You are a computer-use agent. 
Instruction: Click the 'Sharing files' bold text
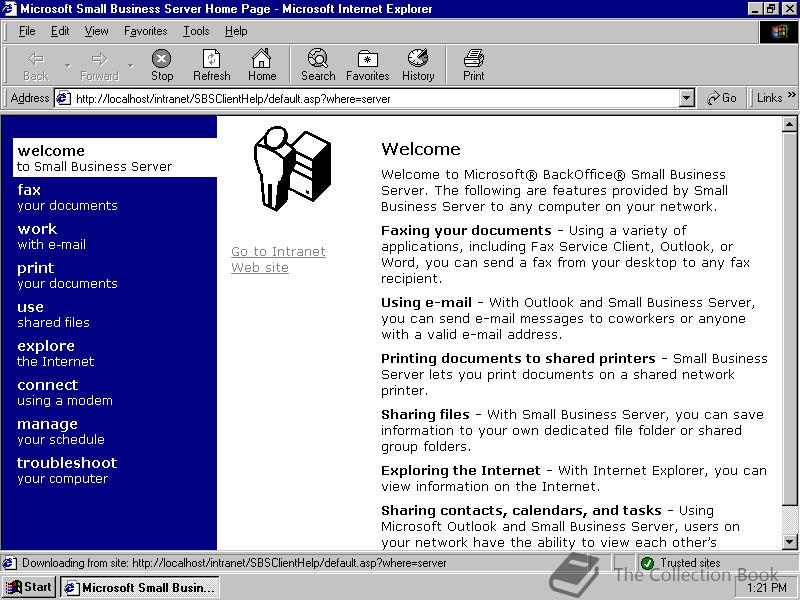click(x=425, y=414)
